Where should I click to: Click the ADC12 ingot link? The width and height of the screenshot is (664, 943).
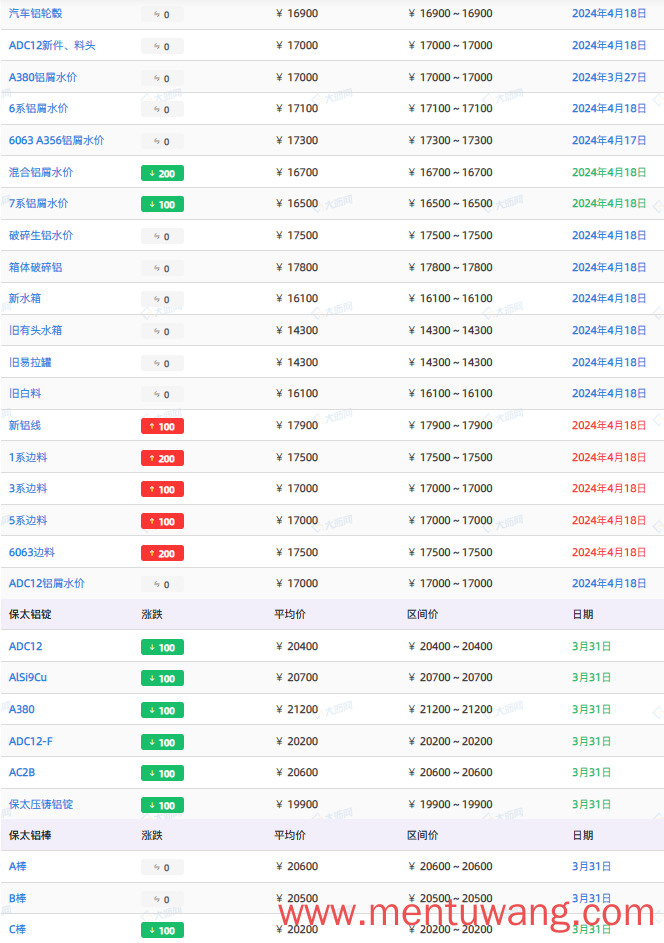25,647
